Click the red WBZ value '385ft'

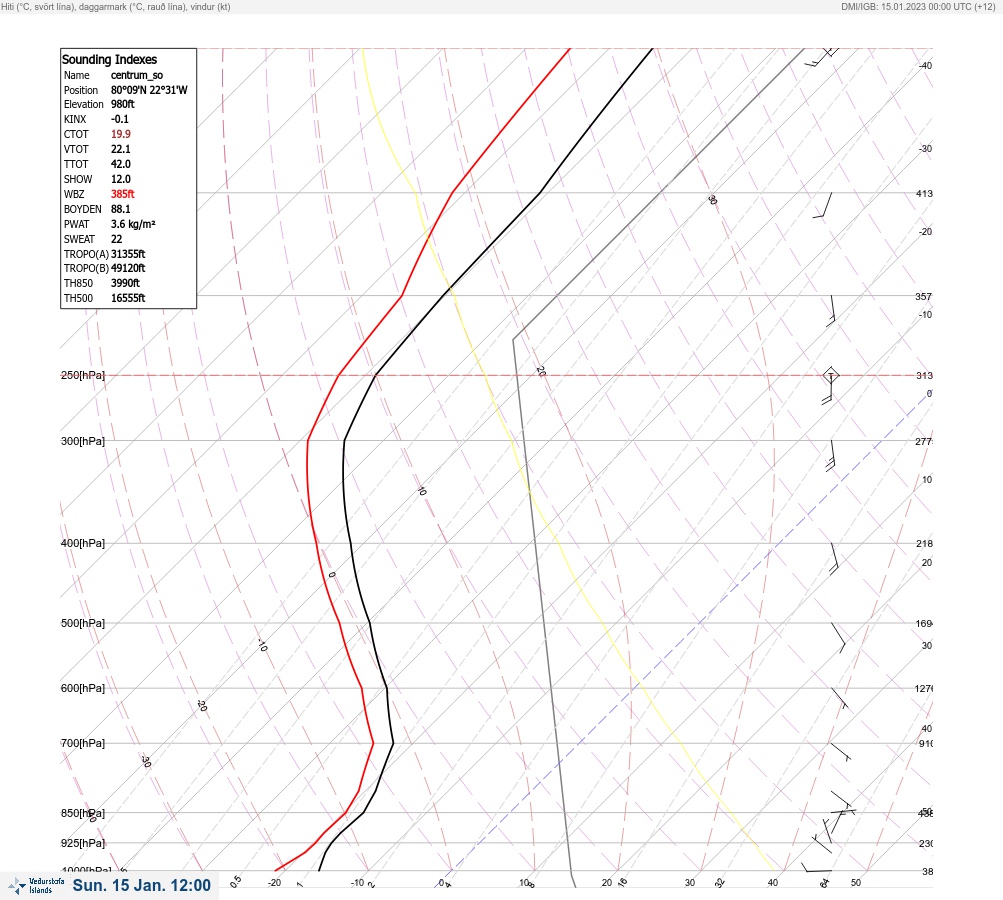tap(123, 194)
